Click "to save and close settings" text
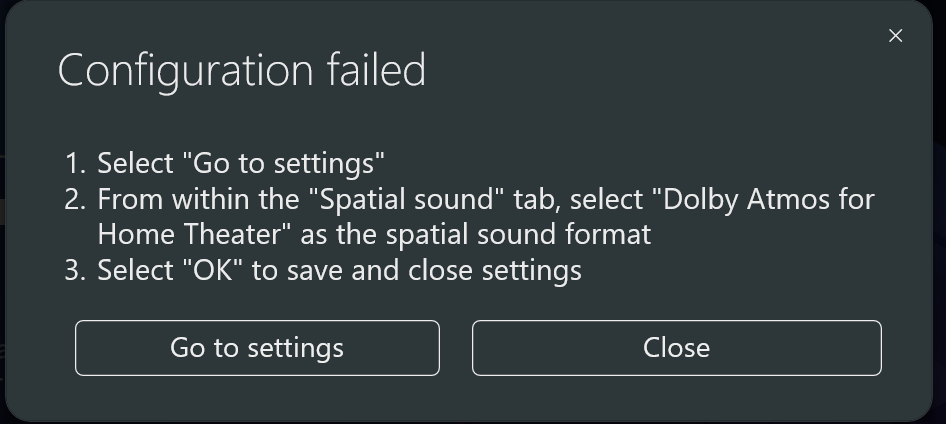Image resolution: width=946 pixels, height=424 pixels. point(416,270)
